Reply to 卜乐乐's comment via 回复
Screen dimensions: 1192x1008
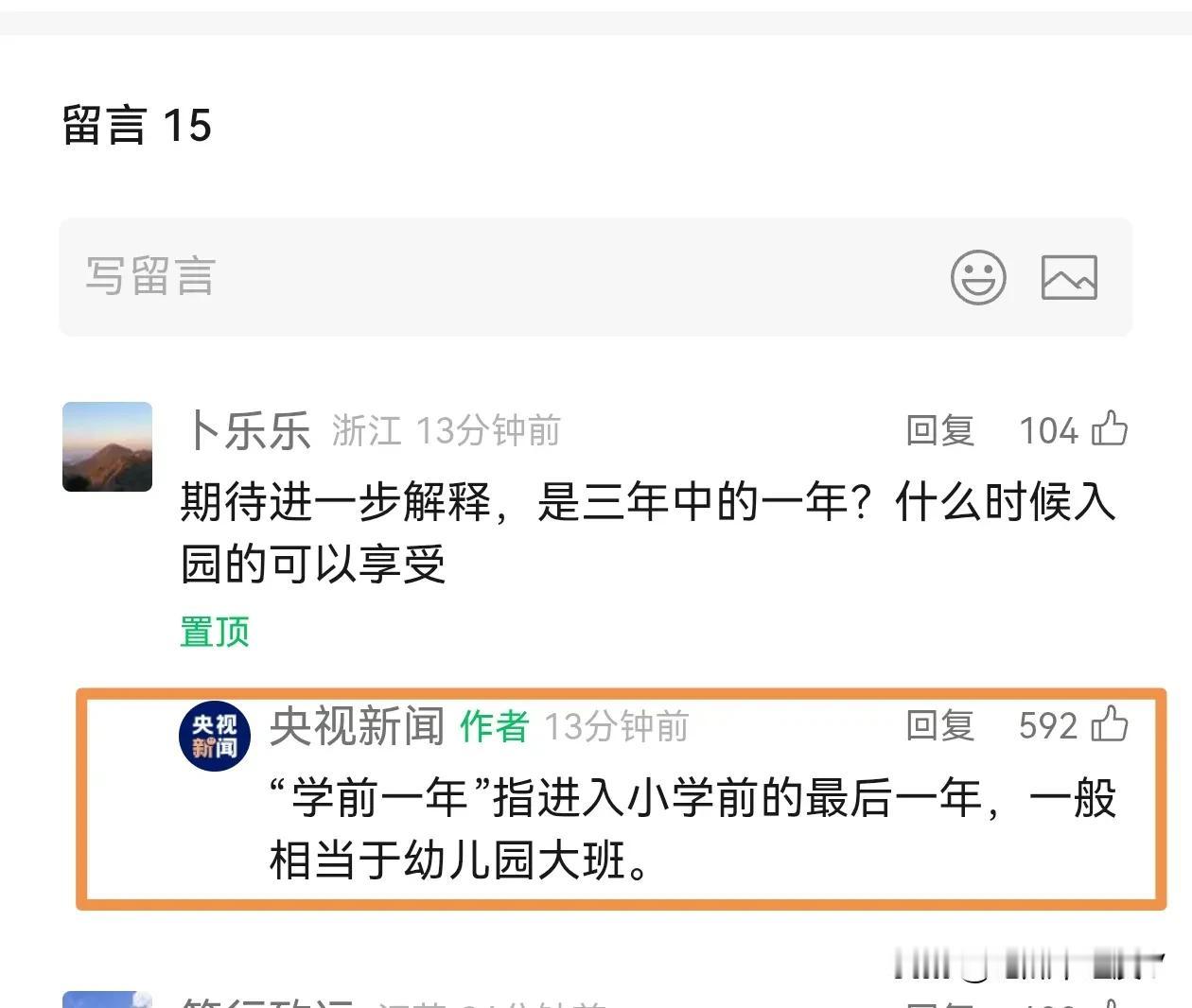pos(939,430)
